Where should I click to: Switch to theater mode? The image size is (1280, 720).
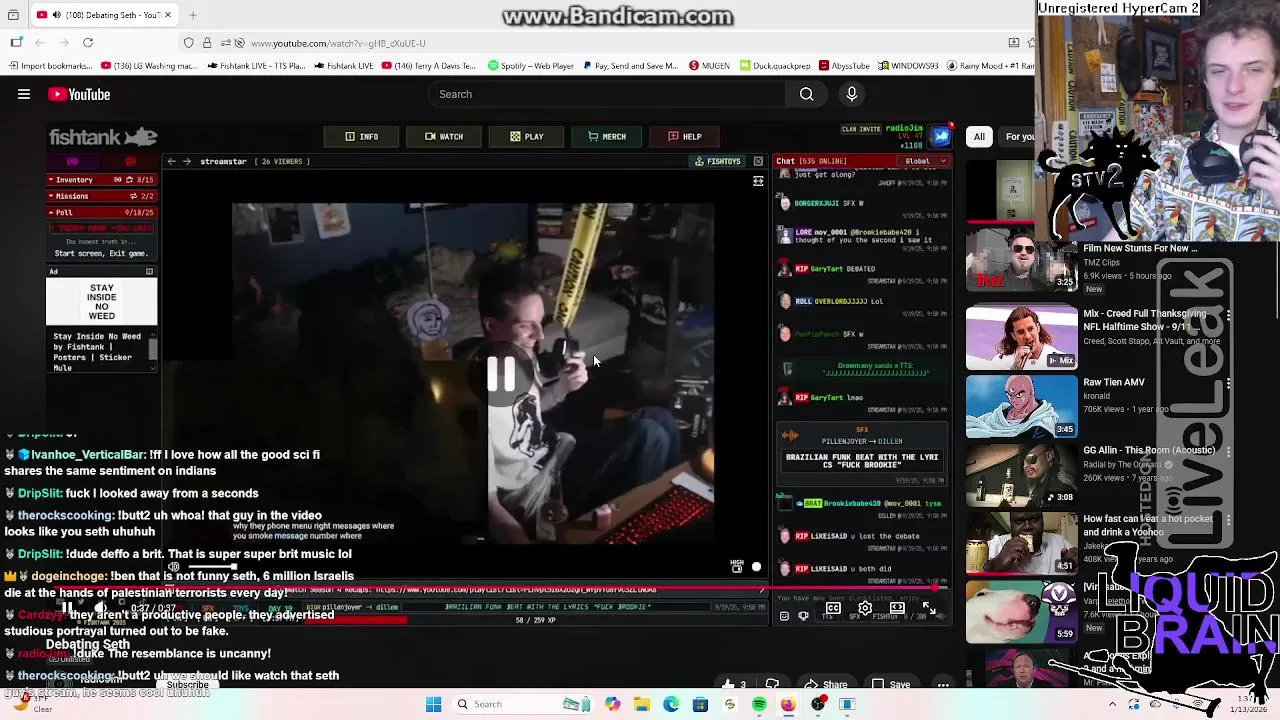(897, 608)
